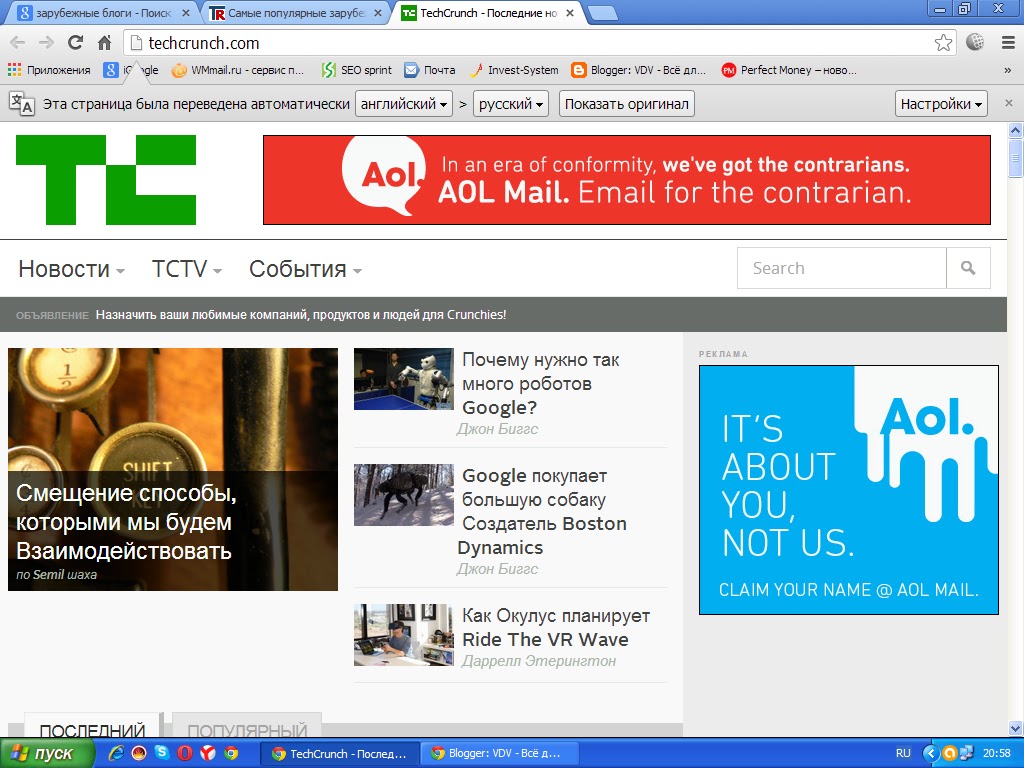Click the AOL Mail red banner
This screenshot has height=768, width=1024.
pyautogui.click(x=627, y=180)
